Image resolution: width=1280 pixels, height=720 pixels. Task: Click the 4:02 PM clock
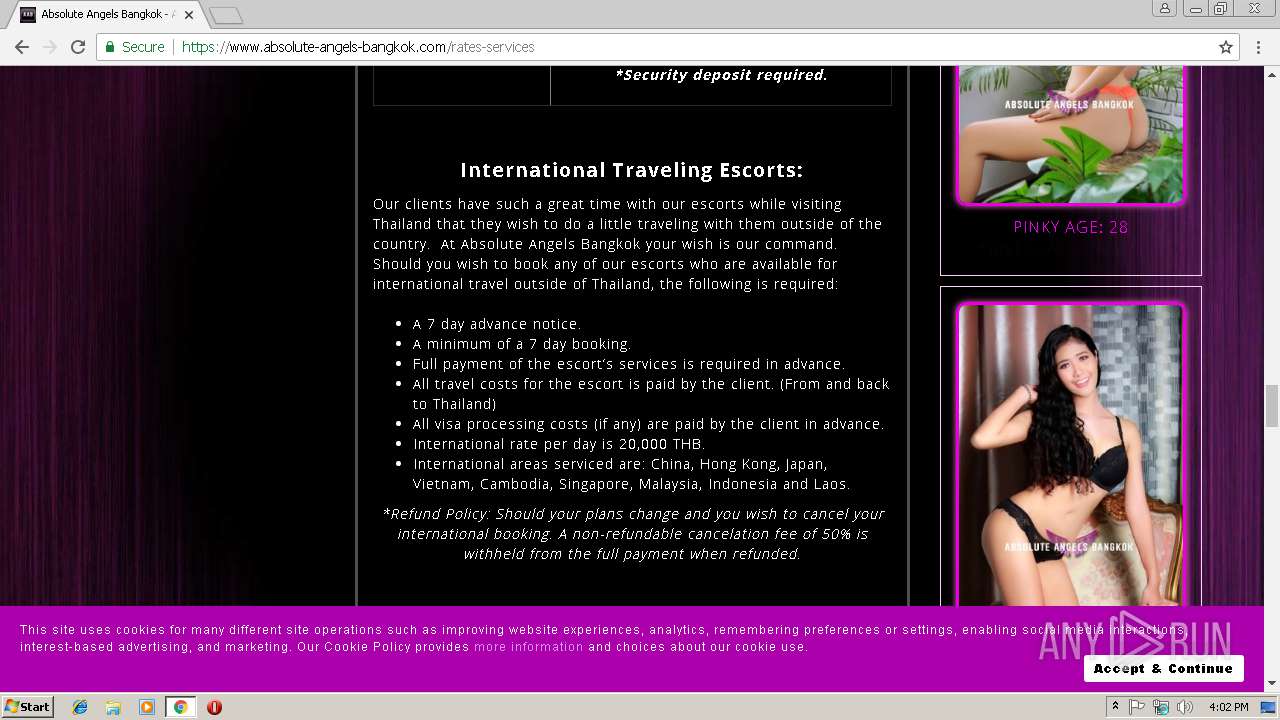pos(1228,707)
